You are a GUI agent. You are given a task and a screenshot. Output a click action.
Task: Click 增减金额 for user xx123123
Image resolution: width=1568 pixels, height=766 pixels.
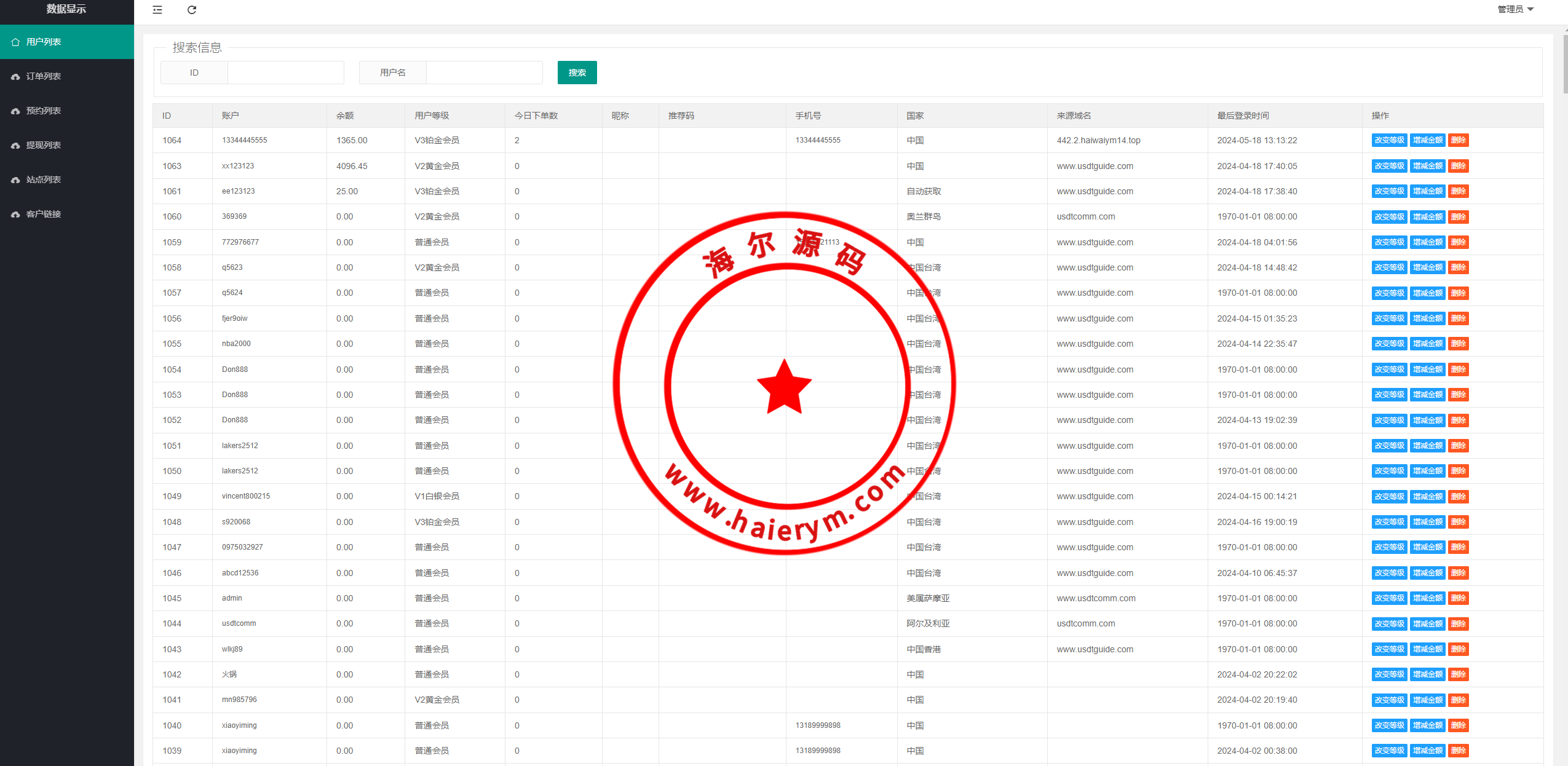click(1427, 166)
